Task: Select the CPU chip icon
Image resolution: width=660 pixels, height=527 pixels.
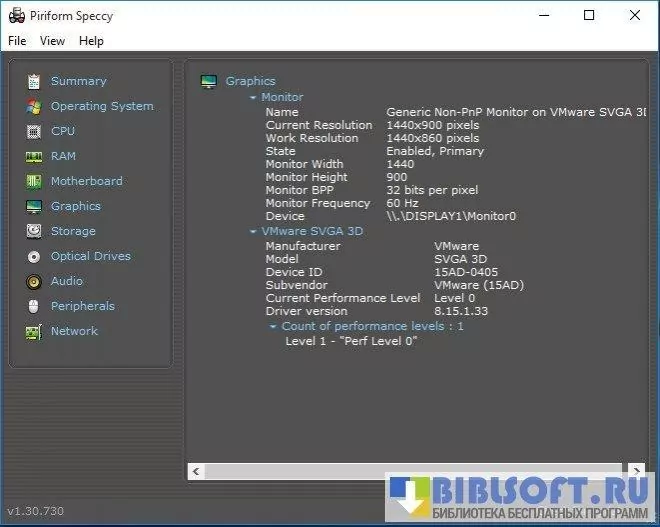Action: (34, 131)
